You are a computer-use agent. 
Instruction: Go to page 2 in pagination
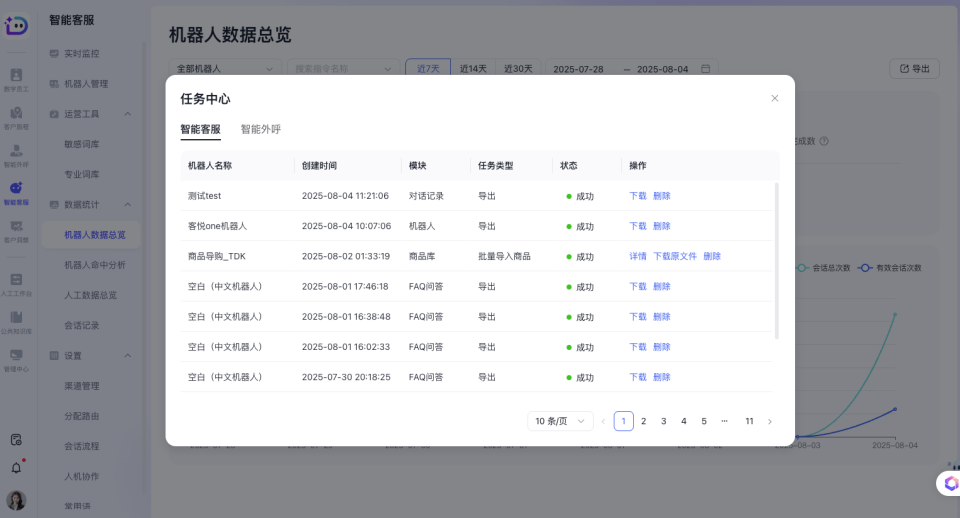[x=643, y=421]
